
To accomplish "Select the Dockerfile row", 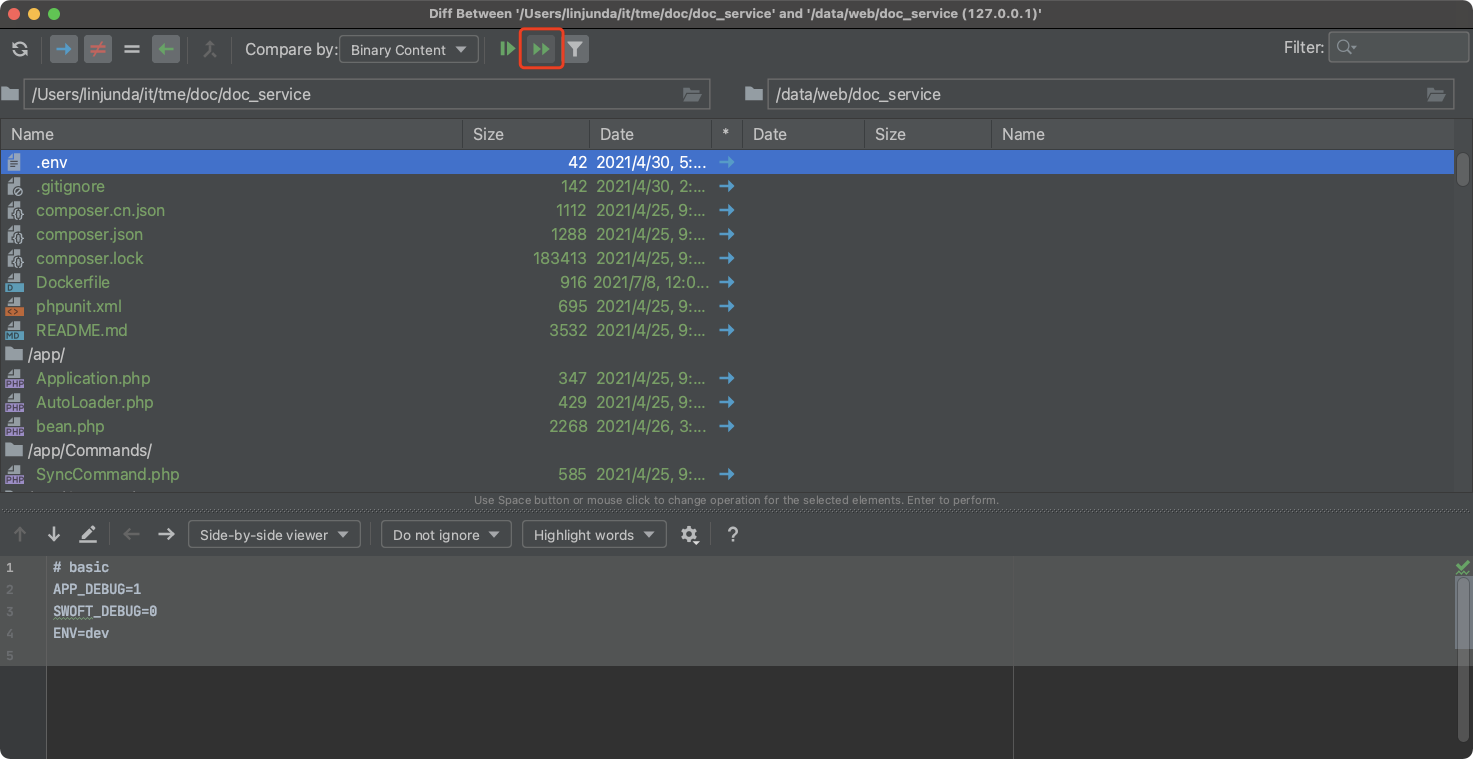I will point(727,282).
